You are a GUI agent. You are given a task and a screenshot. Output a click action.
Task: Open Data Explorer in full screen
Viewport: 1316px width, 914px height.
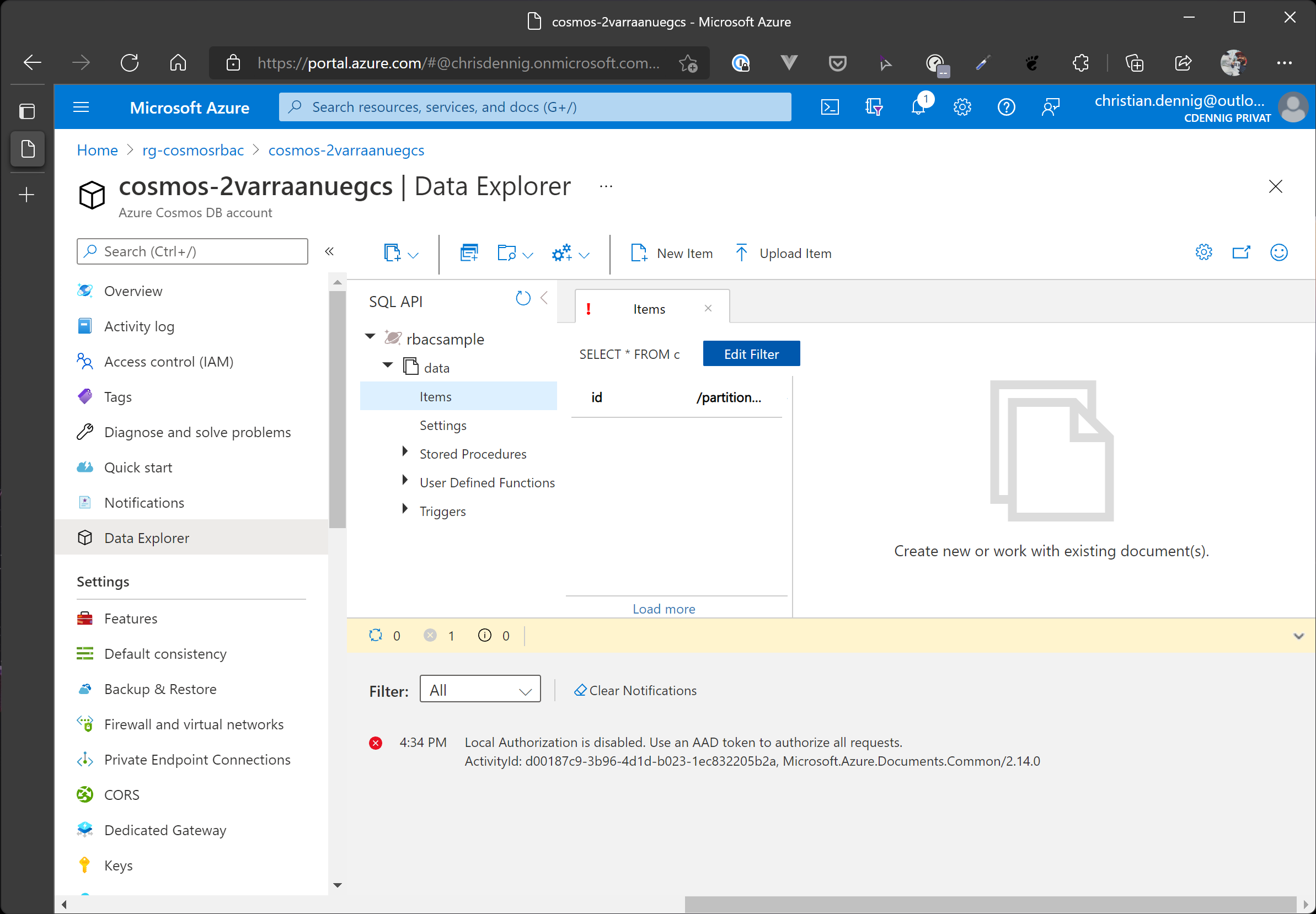tap(1242, 252)
